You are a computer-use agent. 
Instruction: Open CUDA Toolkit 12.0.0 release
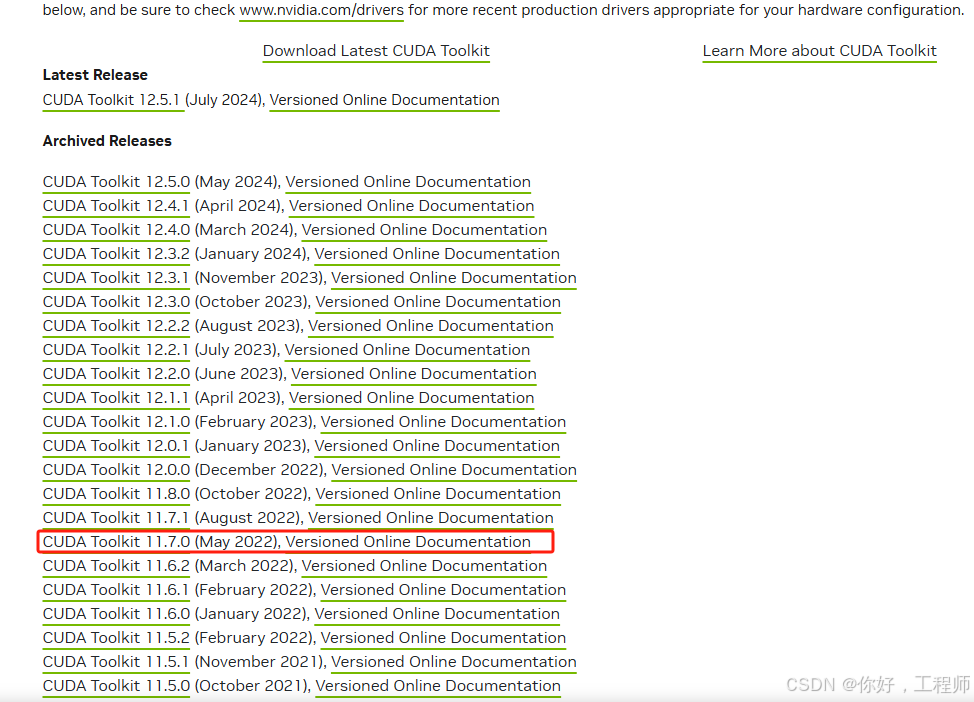point(116,470)
